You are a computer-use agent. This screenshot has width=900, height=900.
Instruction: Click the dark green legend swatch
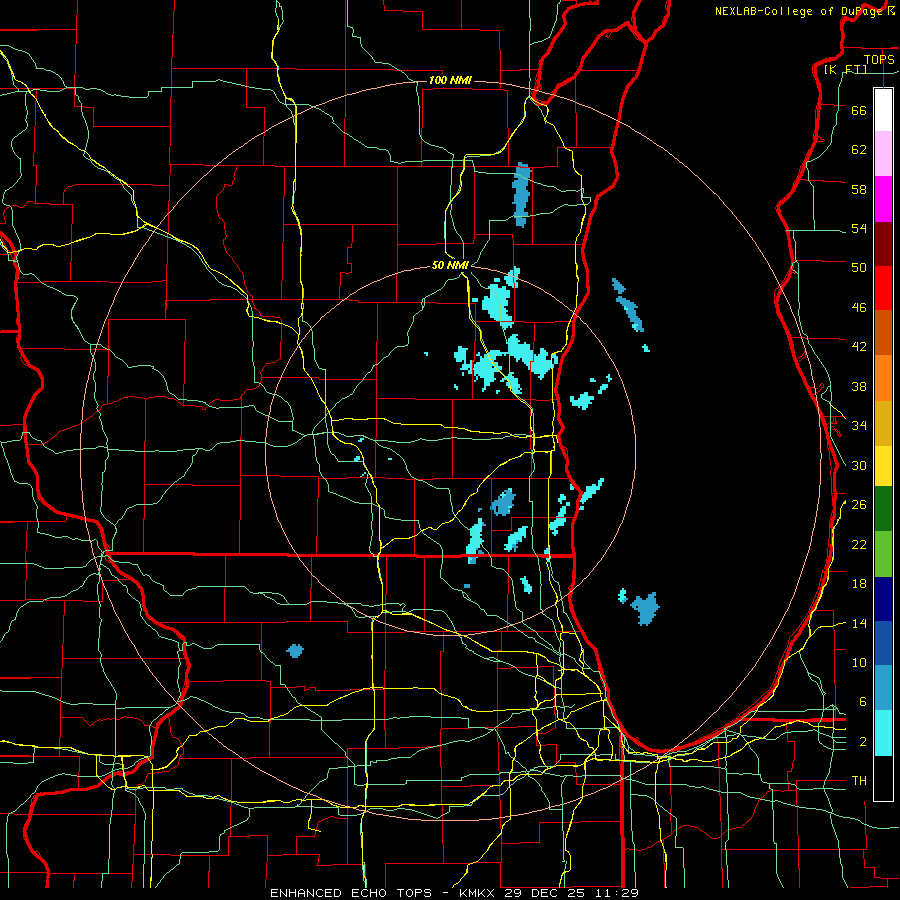[x=883, y=509]
